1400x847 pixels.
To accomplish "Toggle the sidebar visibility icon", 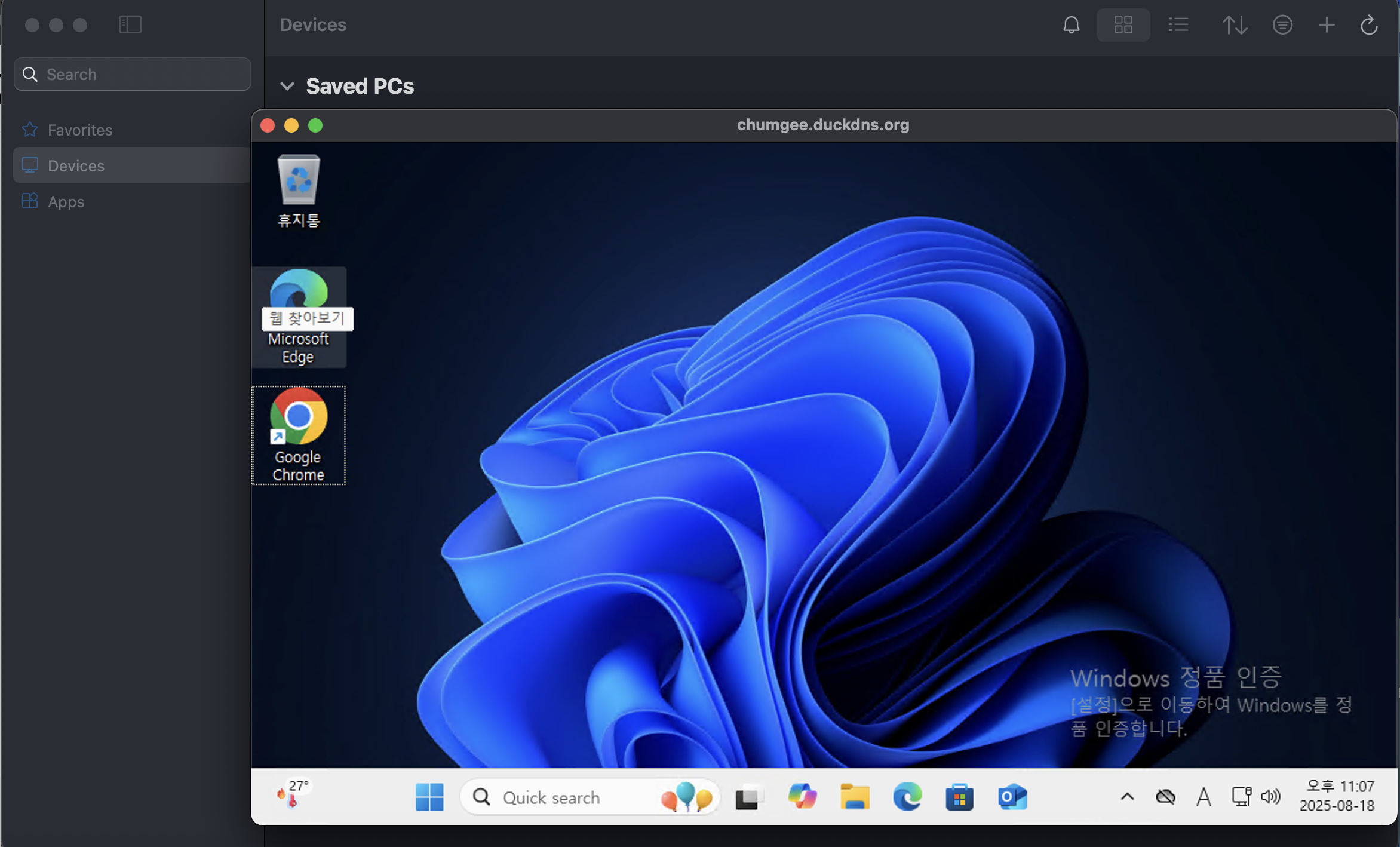I will click(130, 25).
